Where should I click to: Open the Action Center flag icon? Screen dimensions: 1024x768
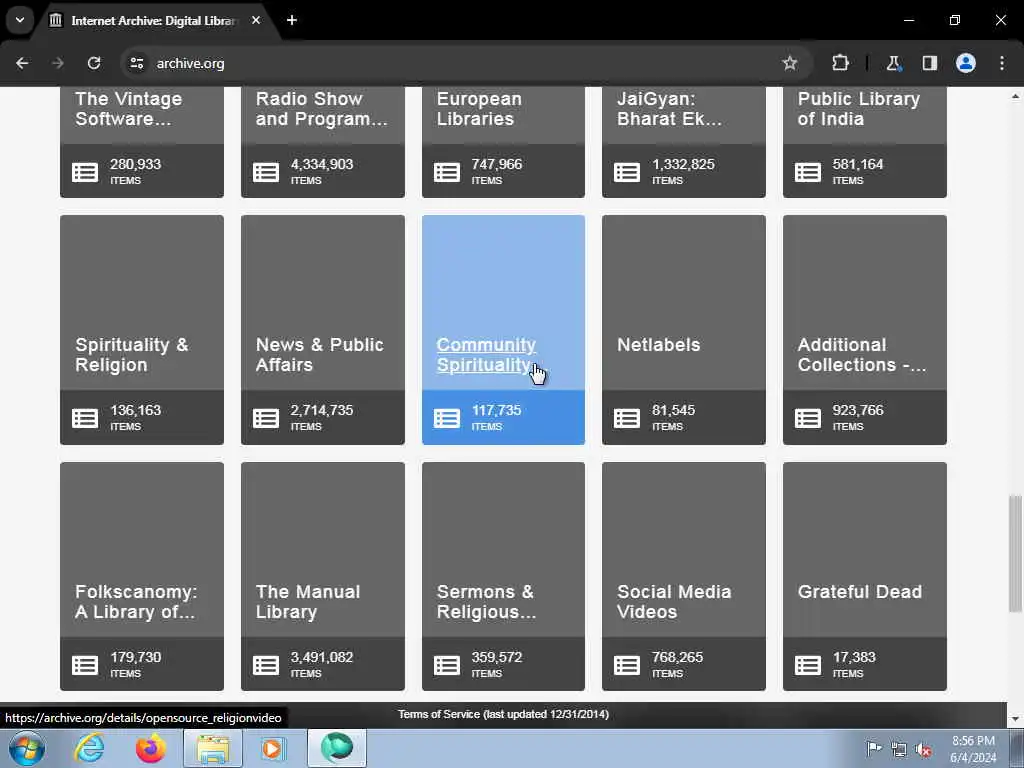point(874,749)
